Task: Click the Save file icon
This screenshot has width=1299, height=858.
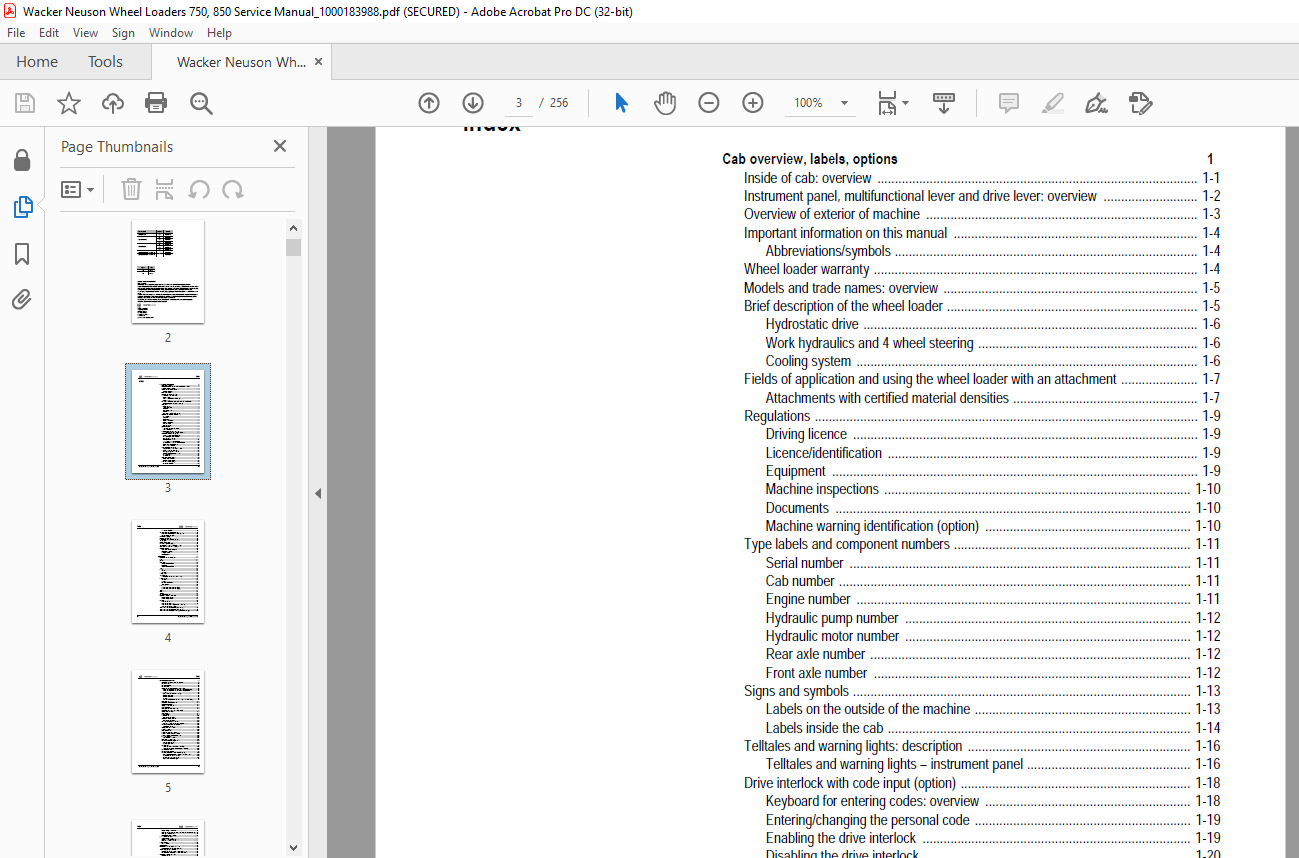Action: coord(25,103)
